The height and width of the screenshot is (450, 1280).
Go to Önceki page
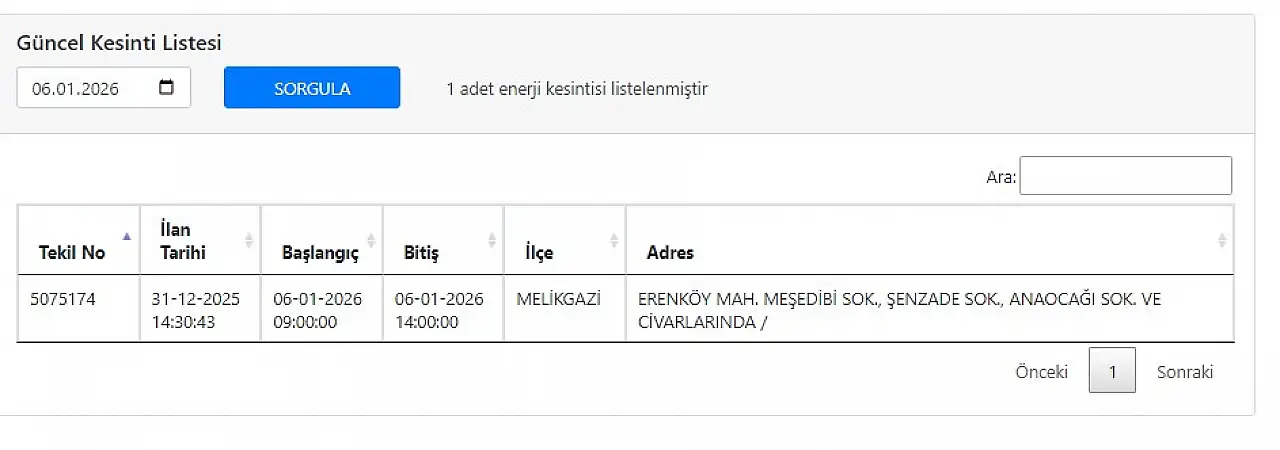tap(1041, 372)
